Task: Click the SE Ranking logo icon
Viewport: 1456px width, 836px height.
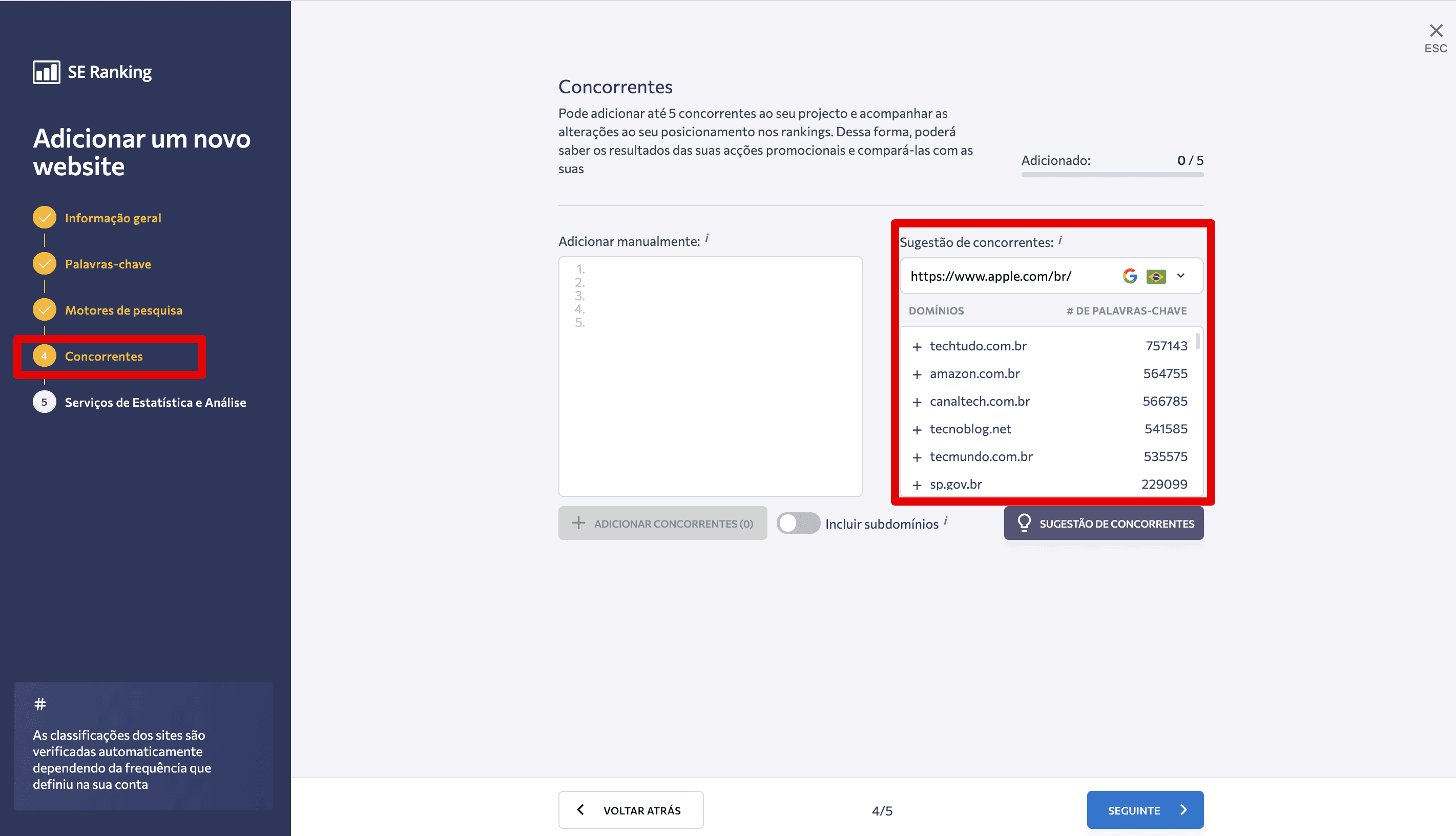Action: click(47, 72)
